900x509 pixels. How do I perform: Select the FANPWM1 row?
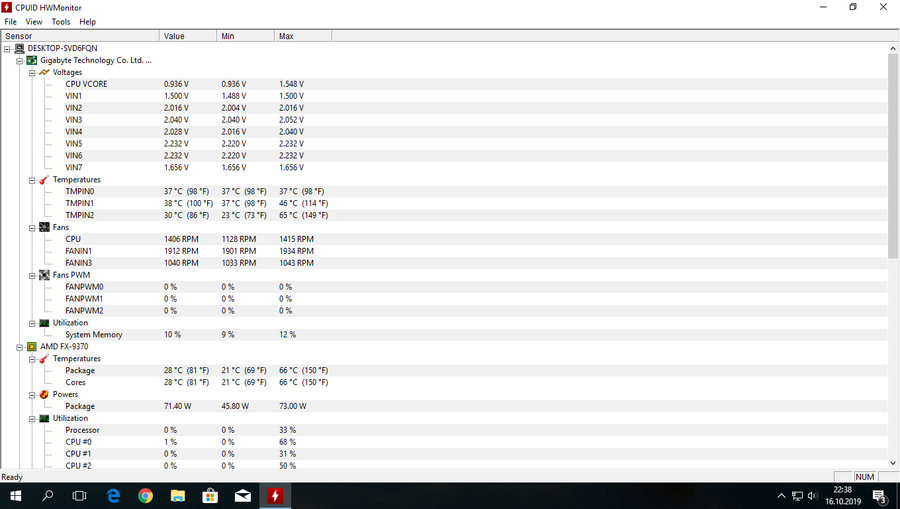point(444,298)
